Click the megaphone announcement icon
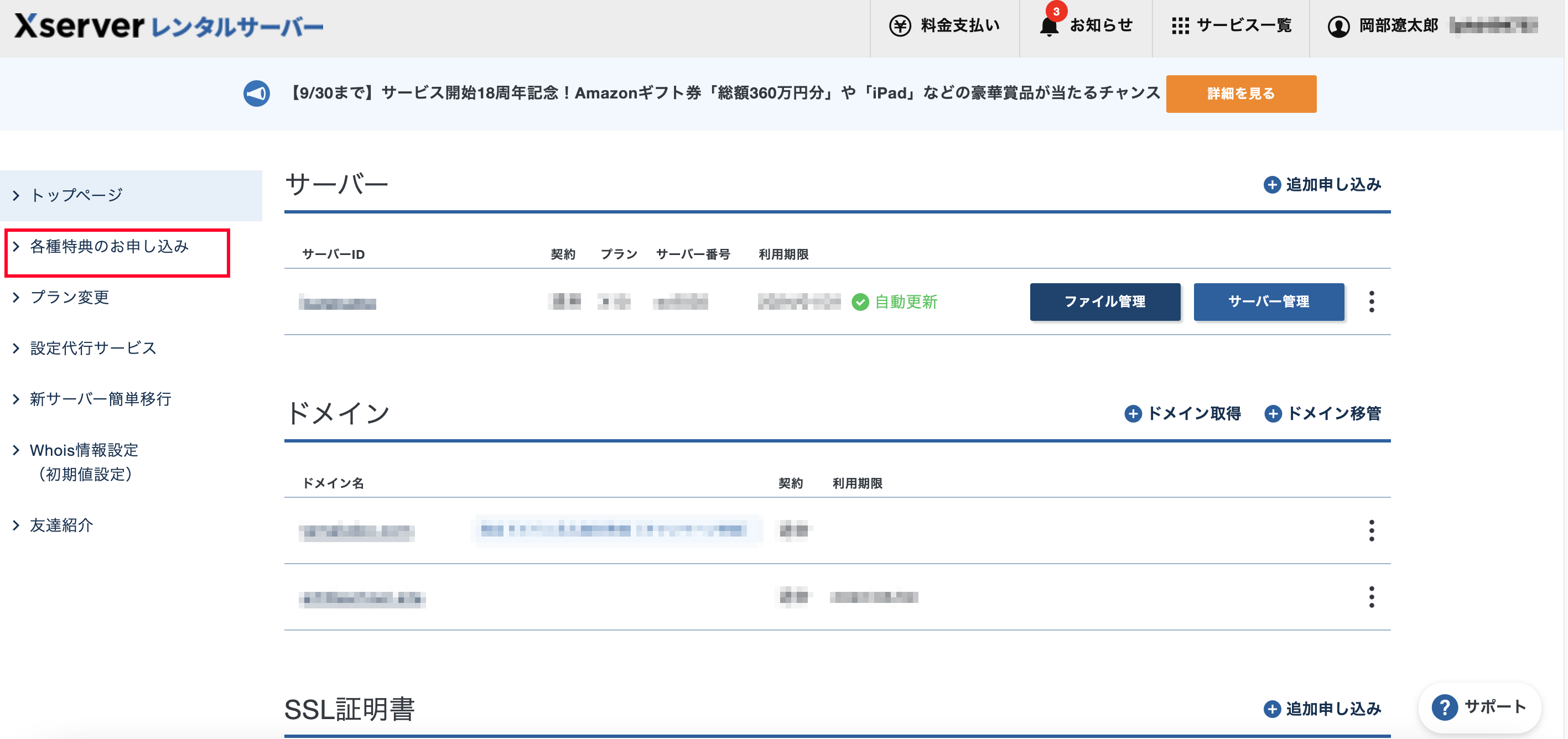This screenshot has height=739, width=1568. point(256,93)
